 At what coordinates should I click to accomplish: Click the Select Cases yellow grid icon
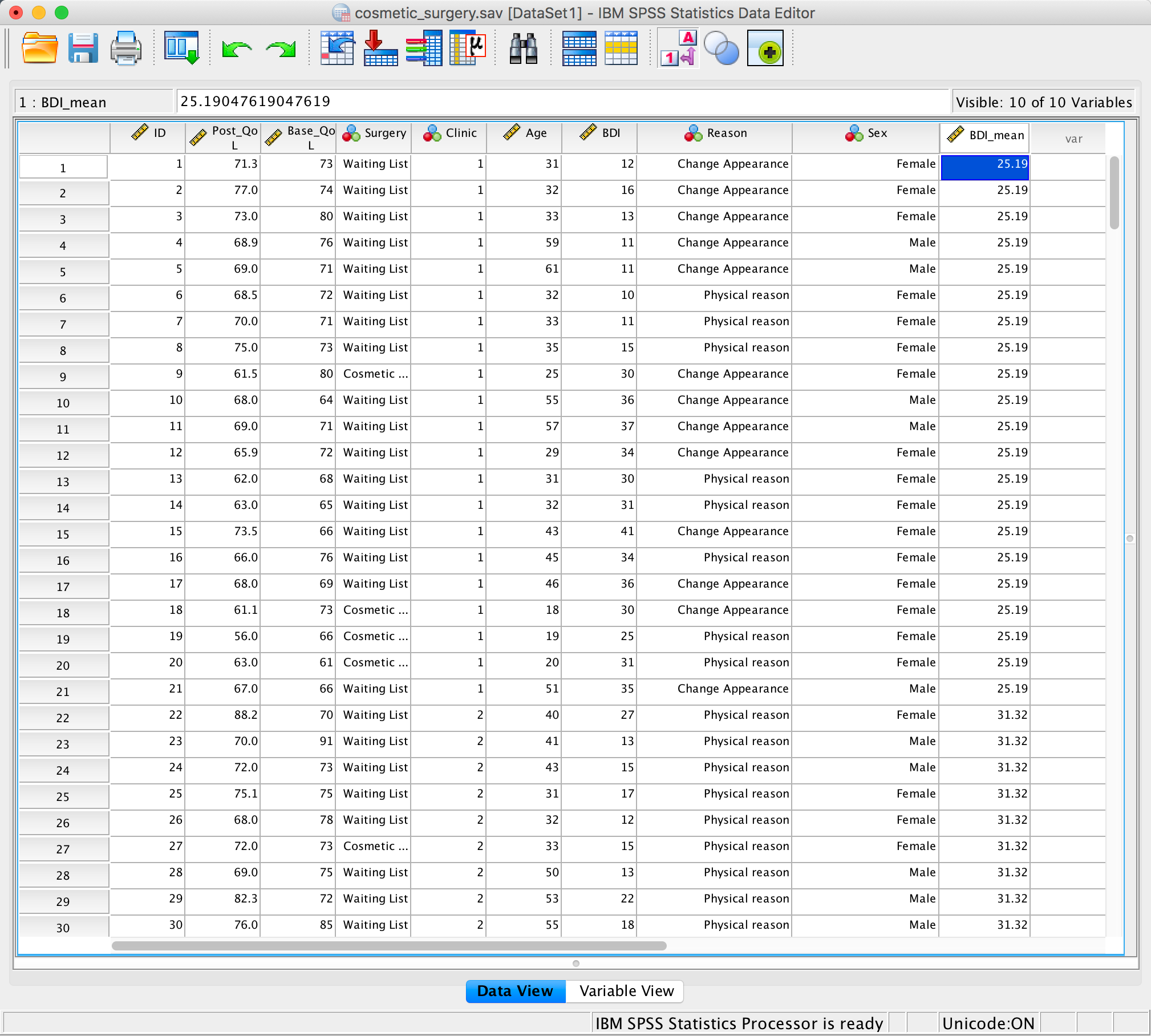(621, 48)
